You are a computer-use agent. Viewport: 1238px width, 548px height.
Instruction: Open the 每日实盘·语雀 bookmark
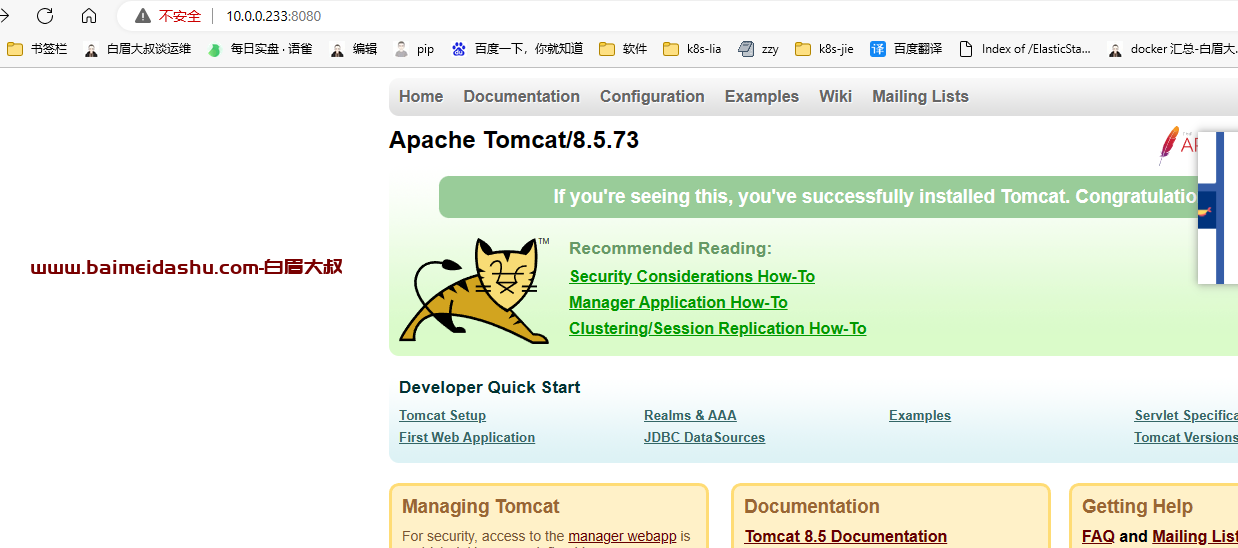259,48
